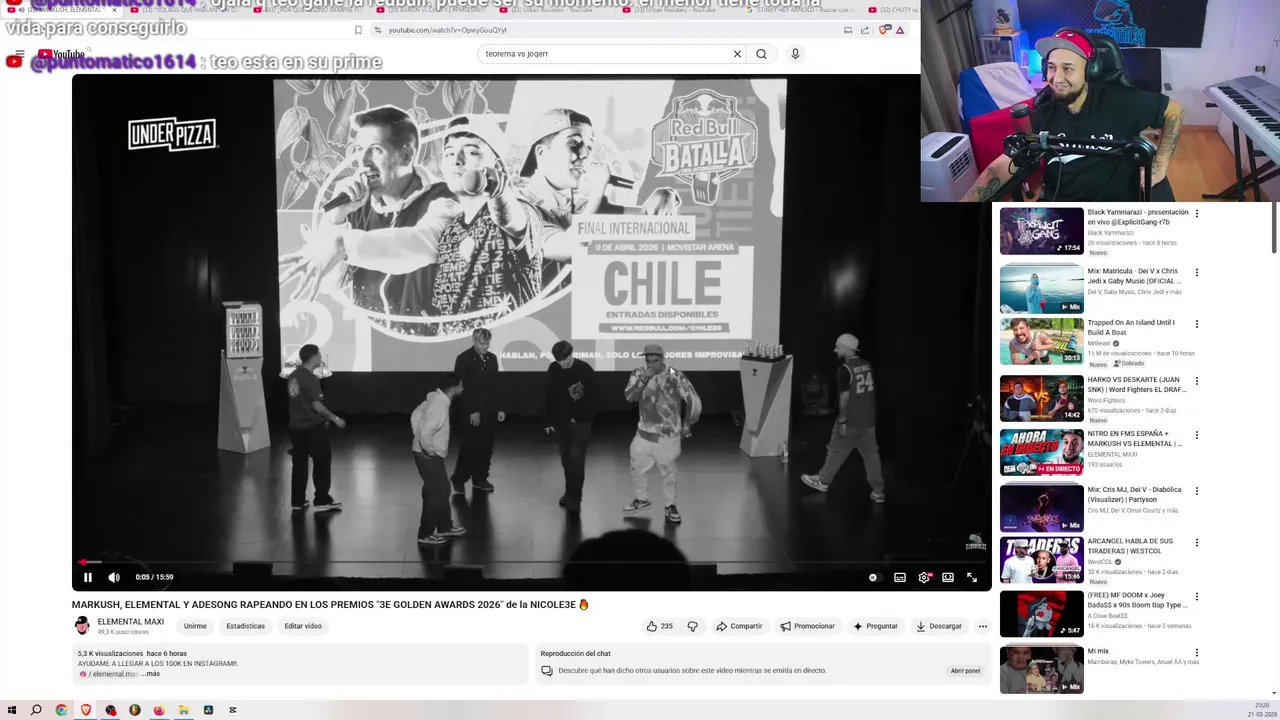Image resolution: width=1280 pixels, height=720 pixels.
Task: Open NITRO EN FMS ESPAÑA live thumbnail
Action: tap(1041, 453)
